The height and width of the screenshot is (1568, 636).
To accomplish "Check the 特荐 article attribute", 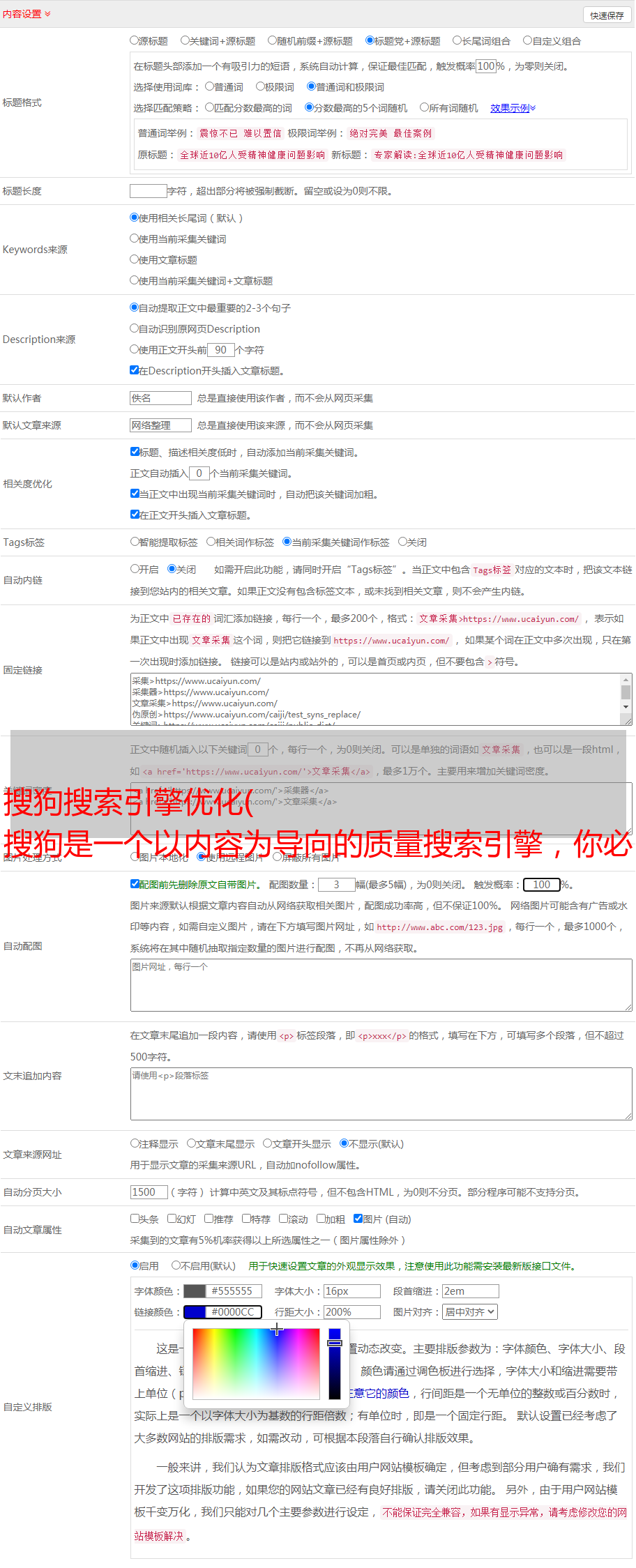I will (x=246, y=1219).
